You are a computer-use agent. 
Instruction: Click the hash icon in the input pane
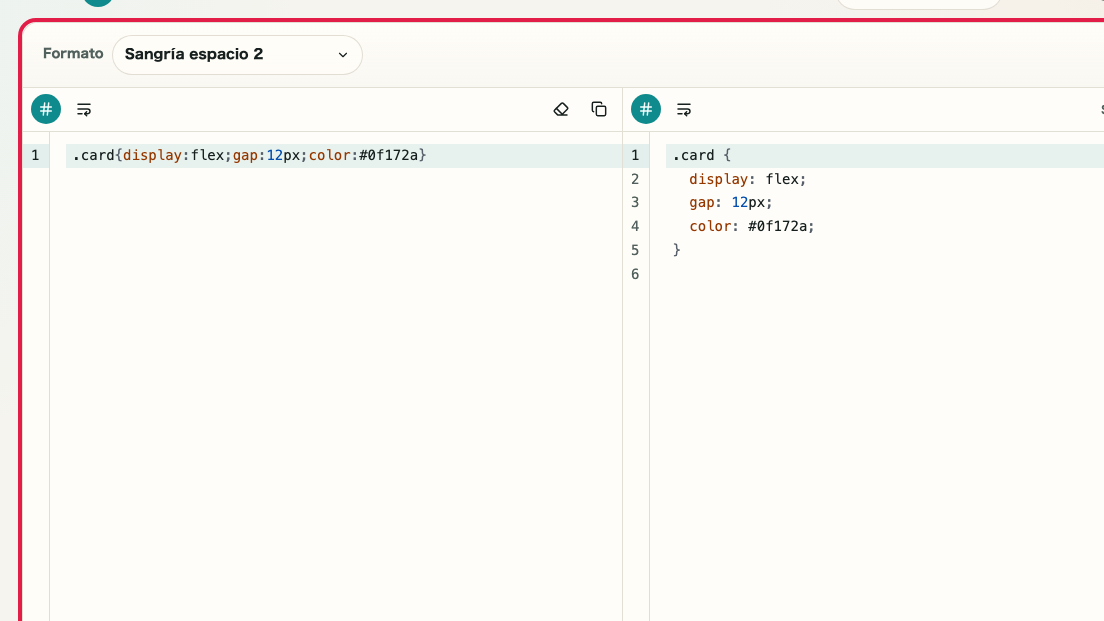tap(46, 109)
